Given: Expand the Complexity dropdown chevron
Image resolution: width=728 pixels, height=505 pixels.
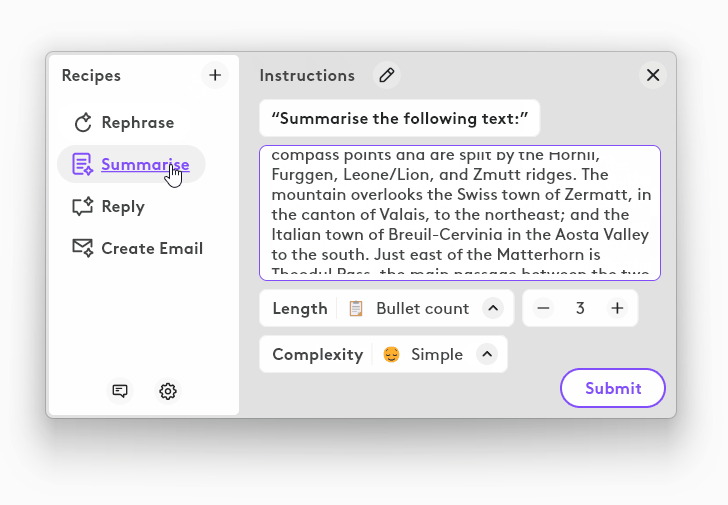Looking at the screenshot, I should 486,354.
